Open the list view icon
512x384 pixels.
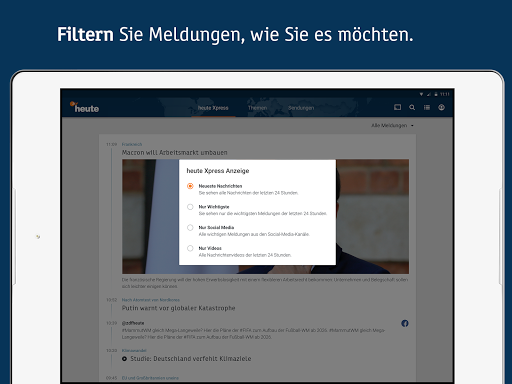click(x=427, y=107)
